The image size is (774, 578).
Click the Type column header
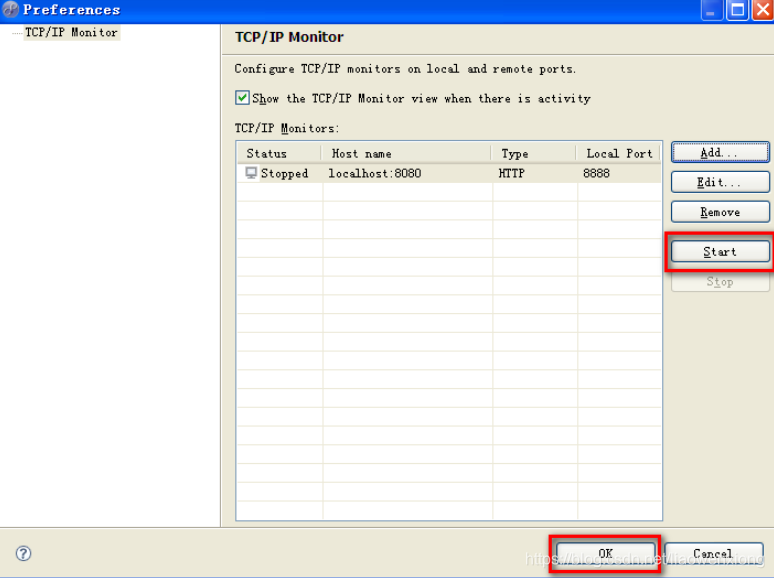click(534, 154)
